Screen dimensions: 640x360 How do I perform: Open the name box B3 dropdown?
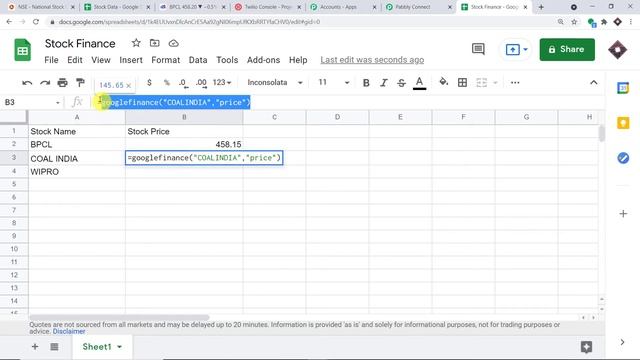click(58, 102)
